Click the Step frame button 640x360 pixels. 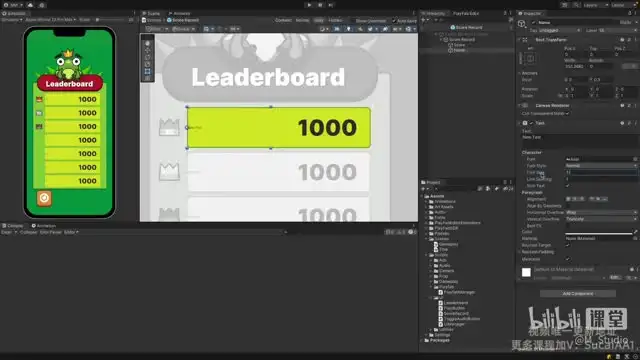pos(331,5)
